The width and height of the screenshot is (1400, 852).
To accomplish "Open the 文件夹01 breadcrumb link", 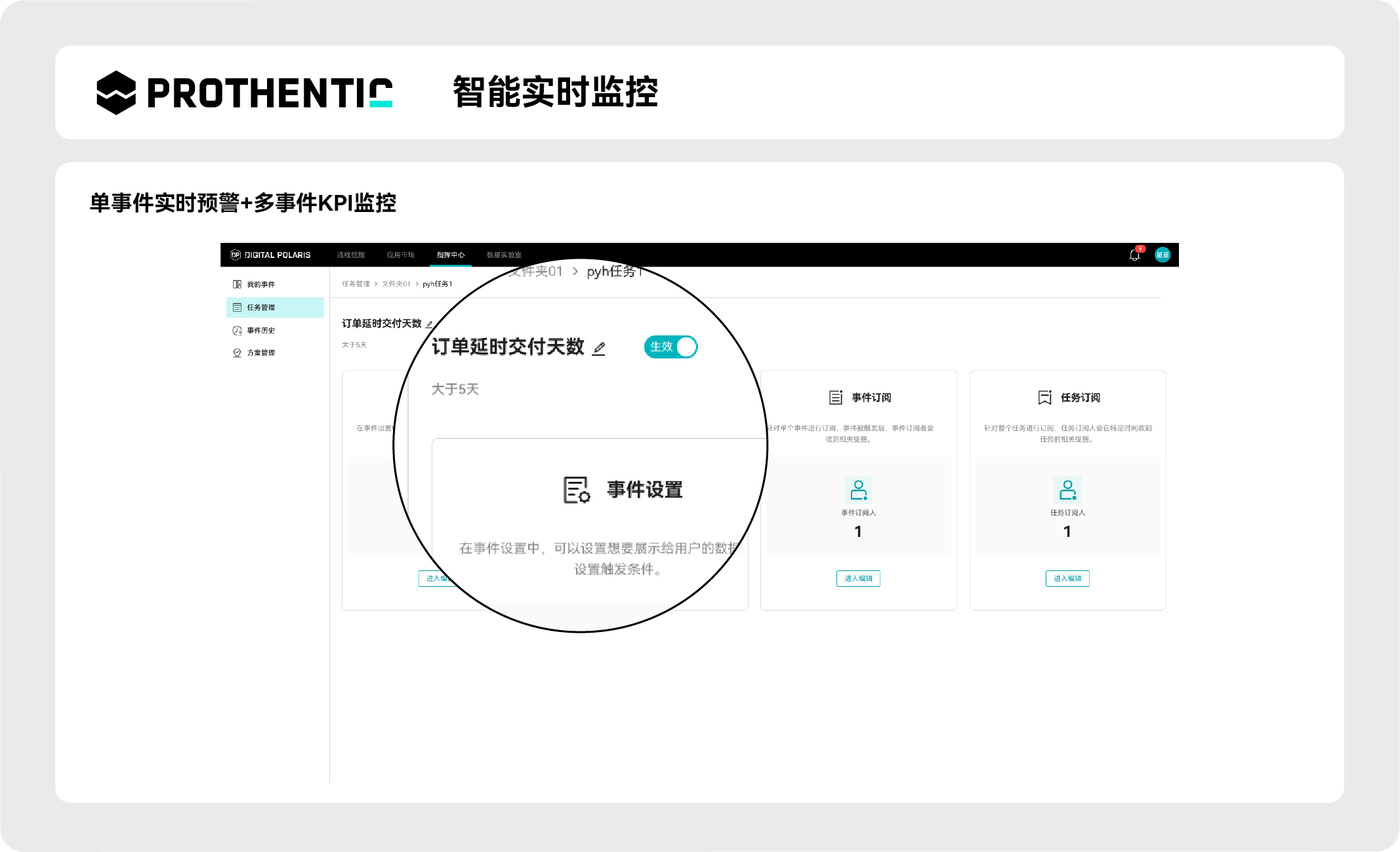I will 396,284.
